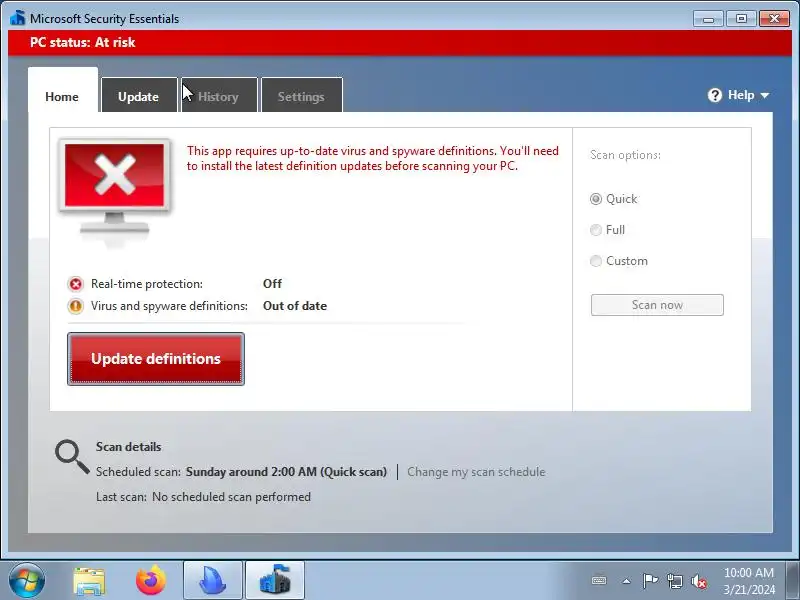
Task: Show hidden tray icons with the arrow
Action: [626, 581]
